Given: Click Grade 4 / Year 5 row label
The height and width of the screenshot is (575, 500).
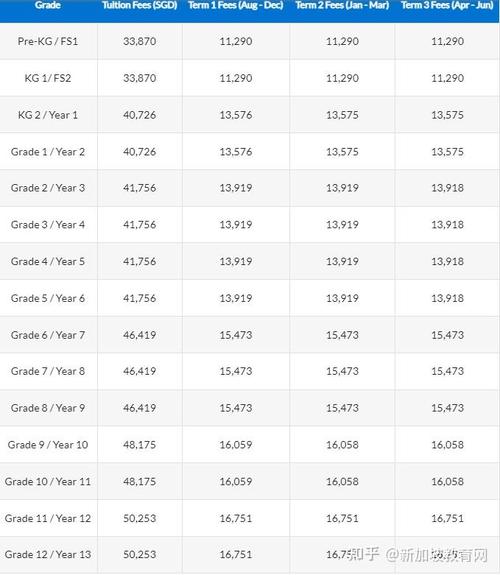Looking at the screenshot, I should (48, 261).
